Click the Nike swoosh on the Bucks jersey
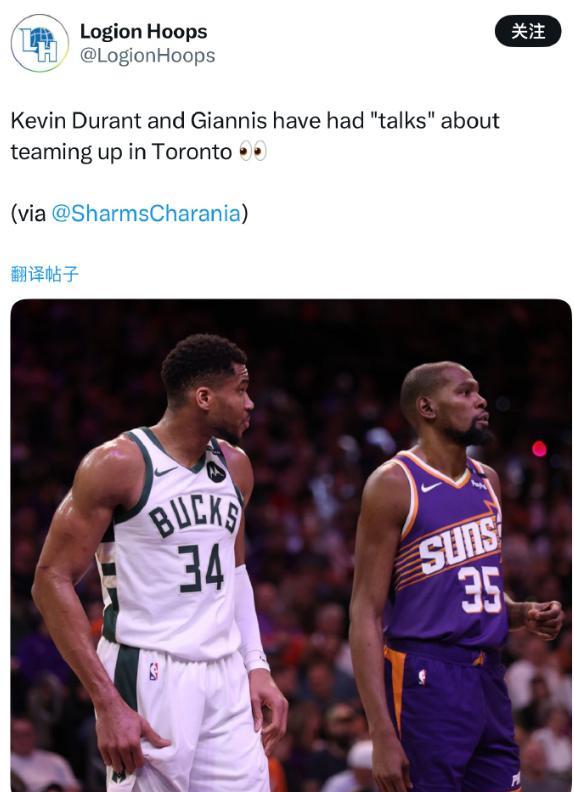The image size is (574, 792). tap(165, 471)
